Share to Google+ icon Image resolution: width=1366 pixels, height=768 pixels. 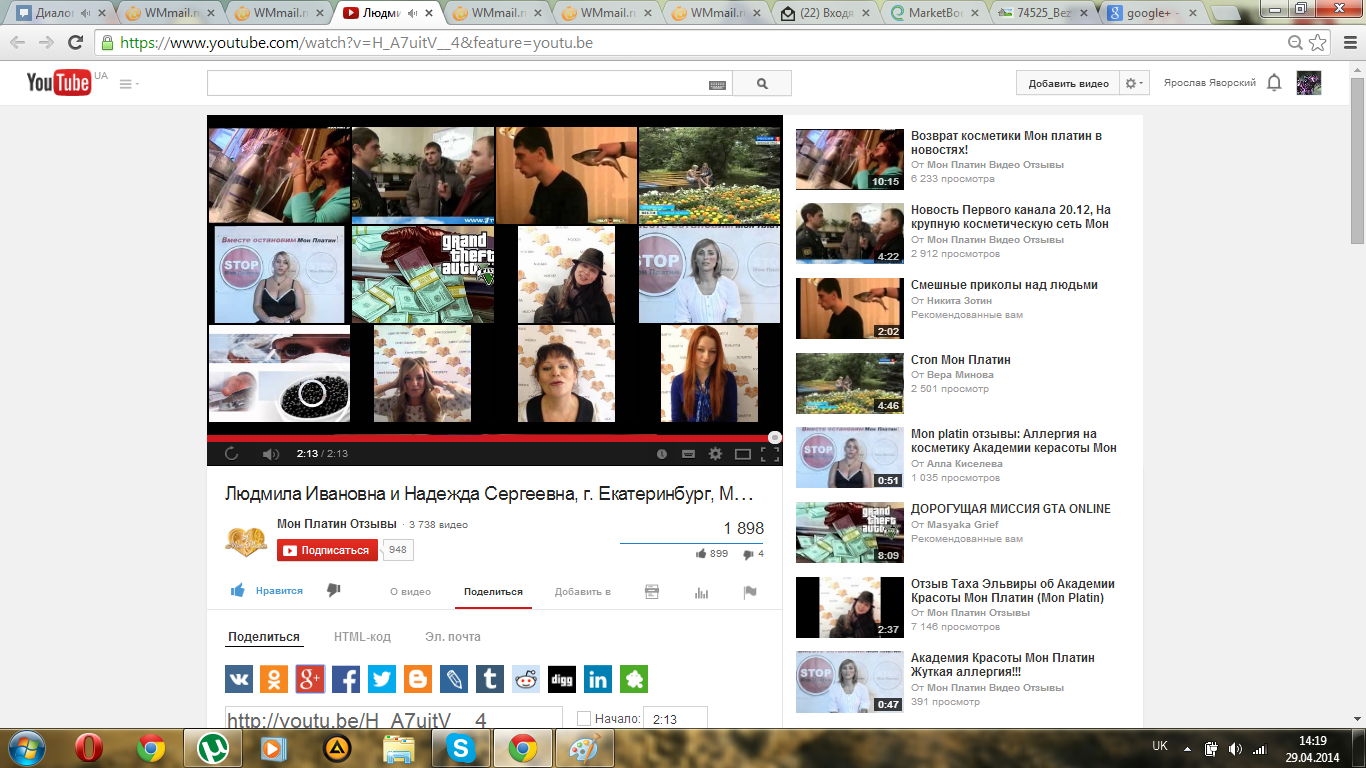tap(310, 679)
